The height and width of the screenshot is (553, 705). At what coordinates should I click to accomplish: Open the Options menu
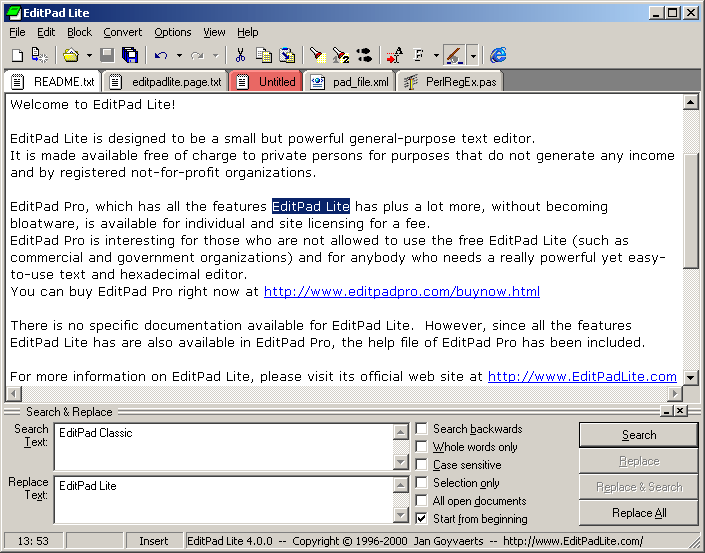[173, 32]
